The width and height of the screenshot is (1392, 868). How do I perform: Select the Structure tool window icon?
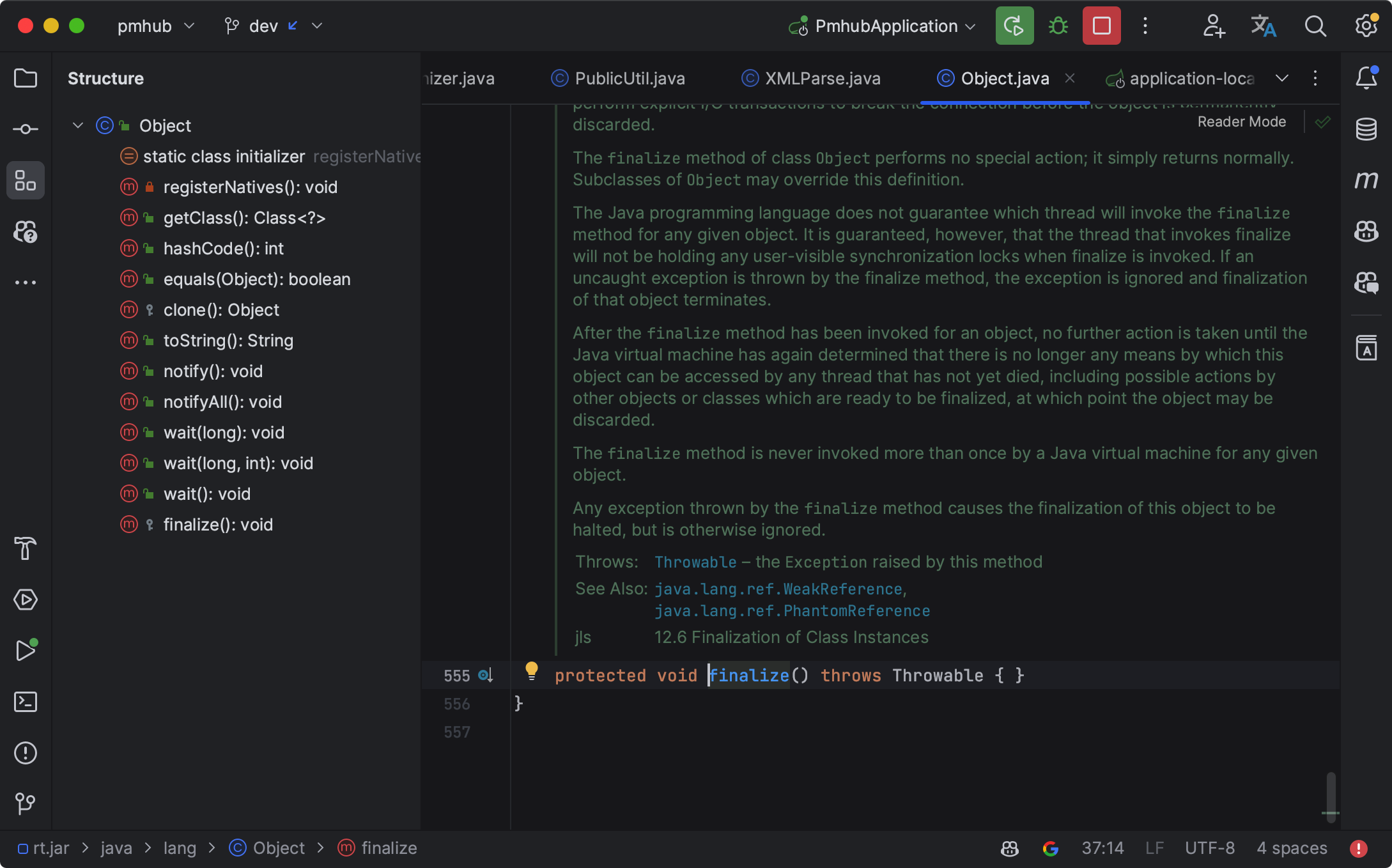tap(26, 180)
